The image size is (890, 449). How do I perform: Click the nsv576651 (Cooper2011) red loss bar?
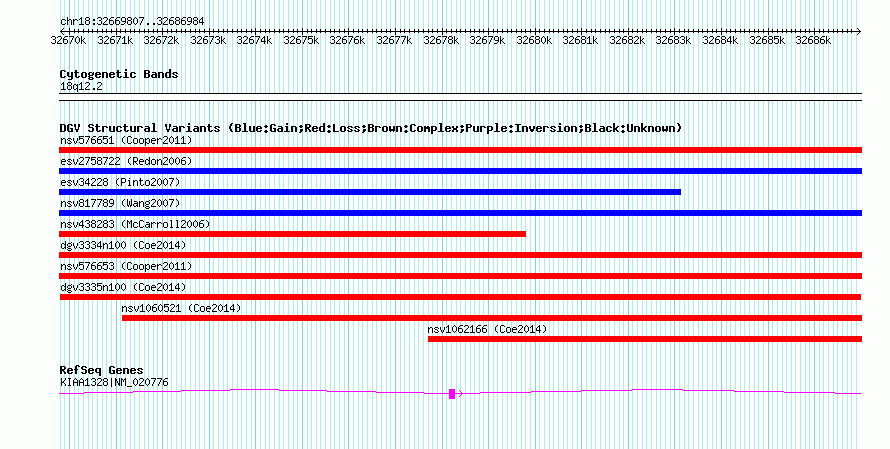[460, 150]
